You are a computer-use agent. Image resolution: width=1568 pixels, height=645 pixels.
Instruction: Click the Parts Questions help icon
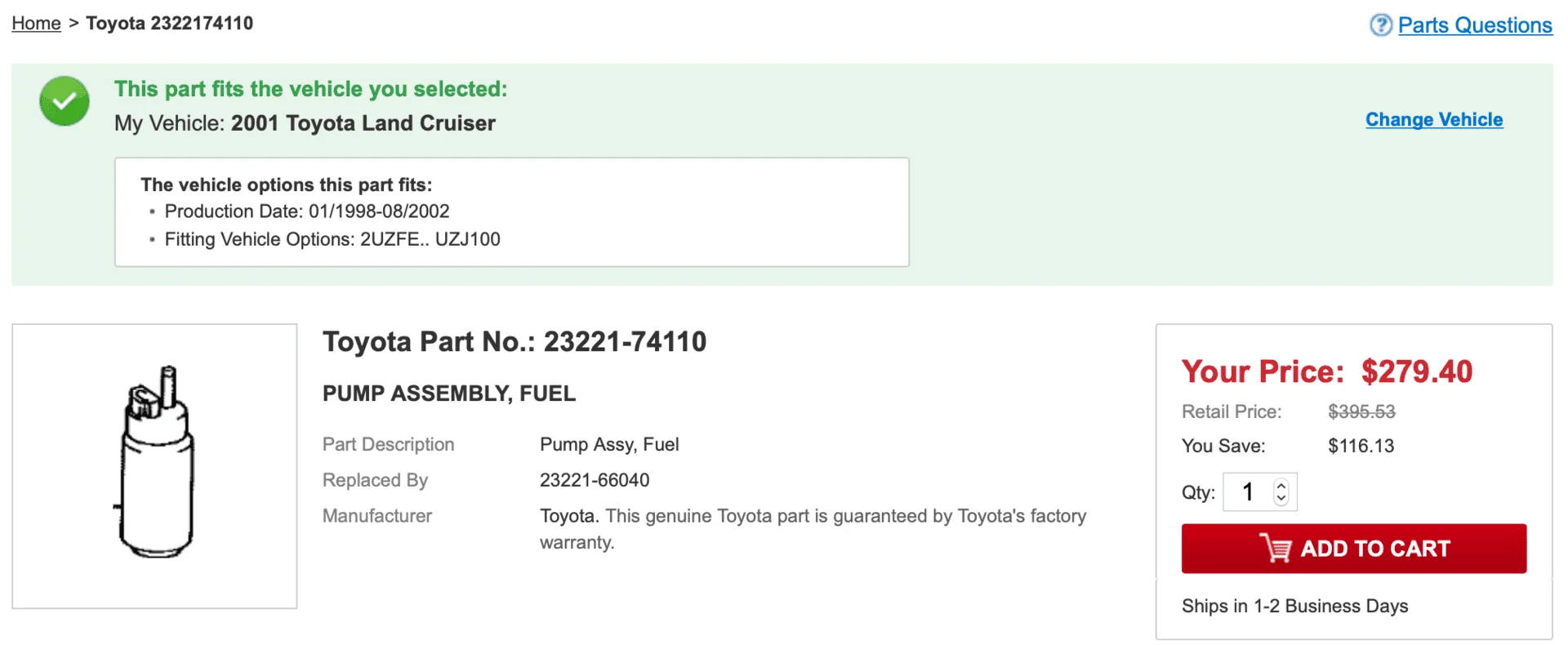(x=1381, y=25)
